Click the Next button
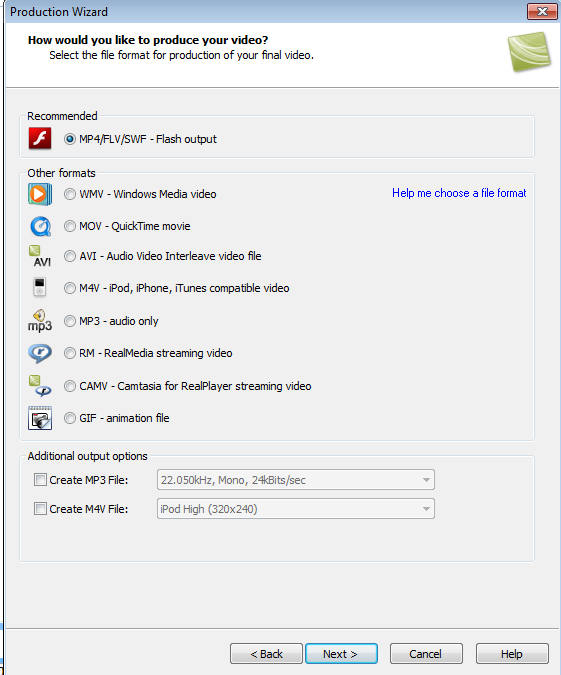561x675 pixels. (x=341, y=654)
